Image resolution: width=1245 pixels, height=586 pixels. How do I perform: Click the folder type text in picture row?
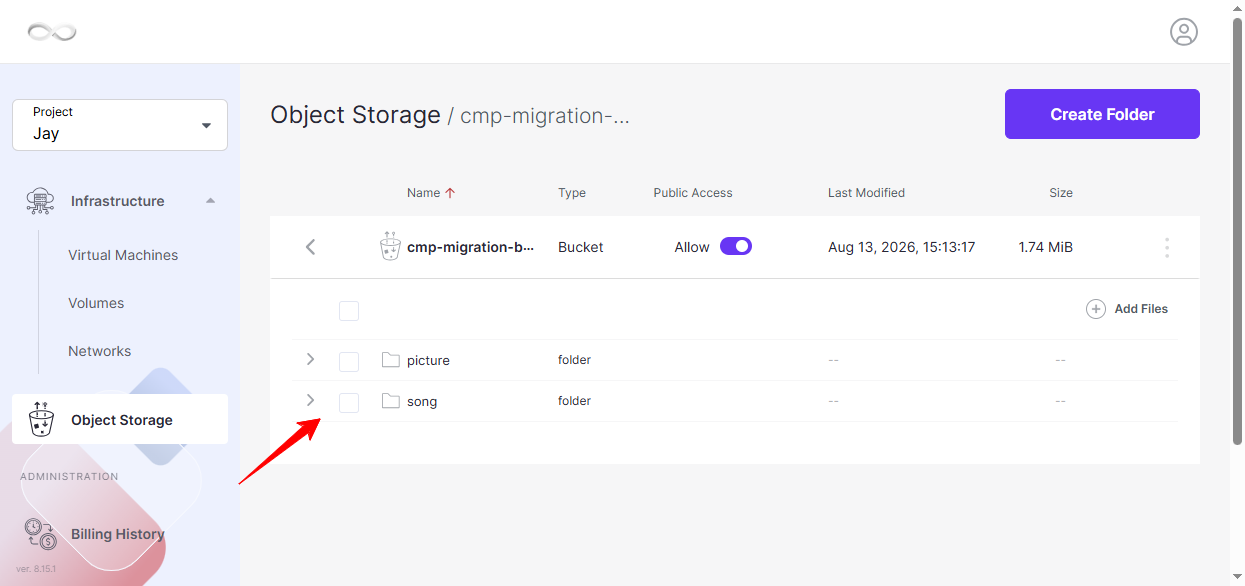point(574,359)
